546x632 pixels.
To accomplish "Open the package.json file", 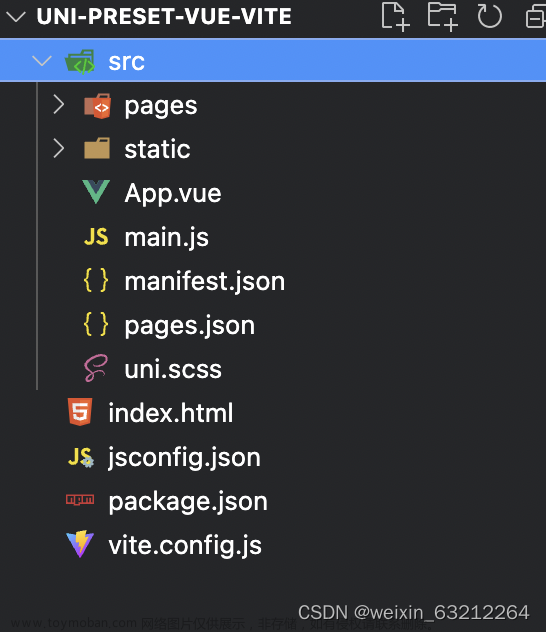I will coord(188,501).
